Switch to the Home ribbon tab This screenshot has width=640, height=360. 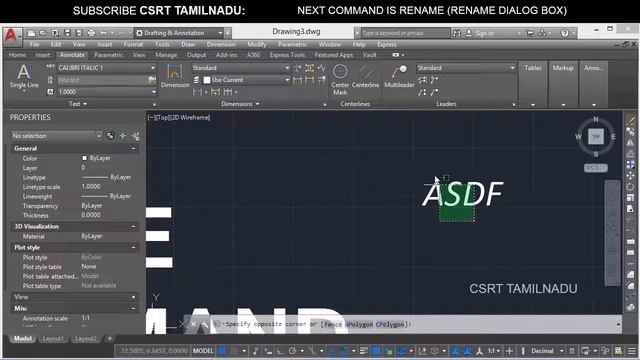[x=17, y=55]
